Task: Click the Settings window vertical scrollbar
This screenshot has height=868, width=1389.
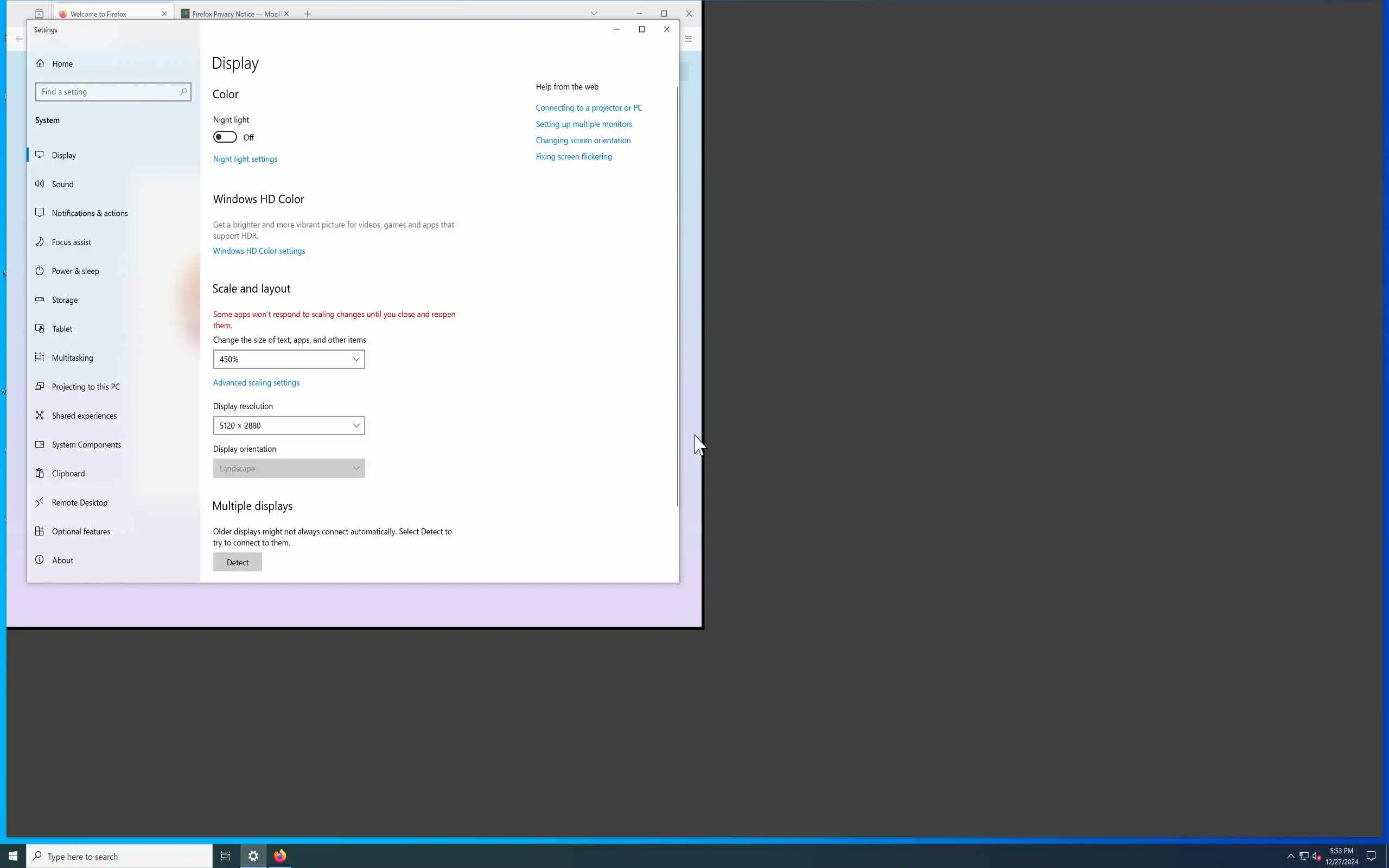Action: 677,296
